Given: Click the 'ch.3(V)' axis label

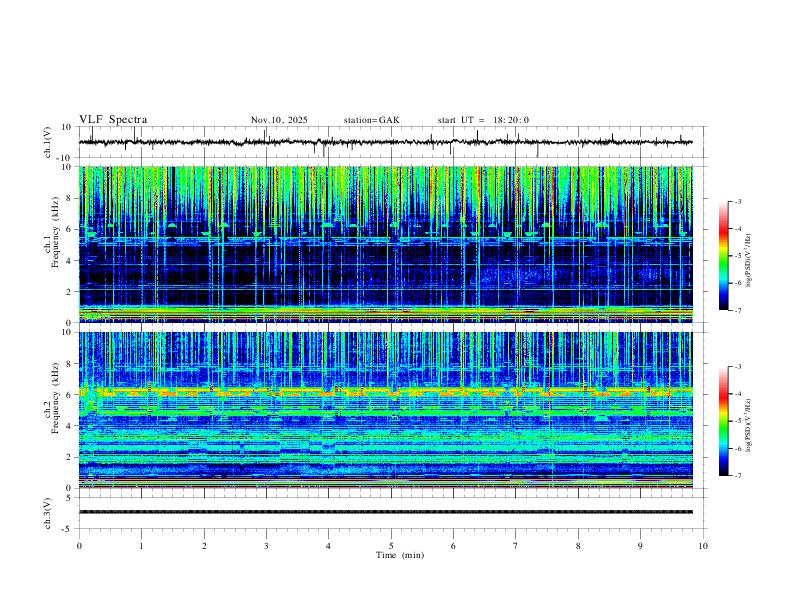Looking at the screenshot, I should (48, 513).
